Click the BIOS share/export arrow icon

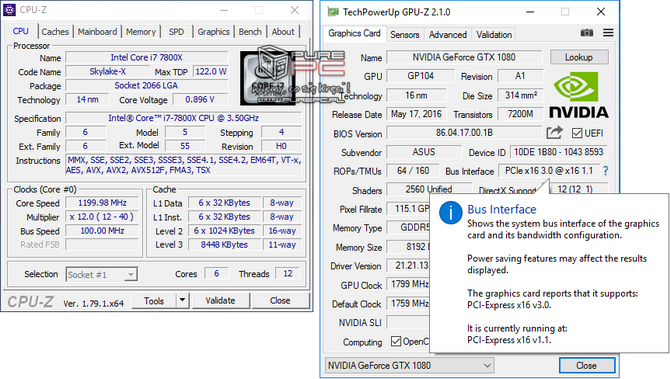coord(555,133)
